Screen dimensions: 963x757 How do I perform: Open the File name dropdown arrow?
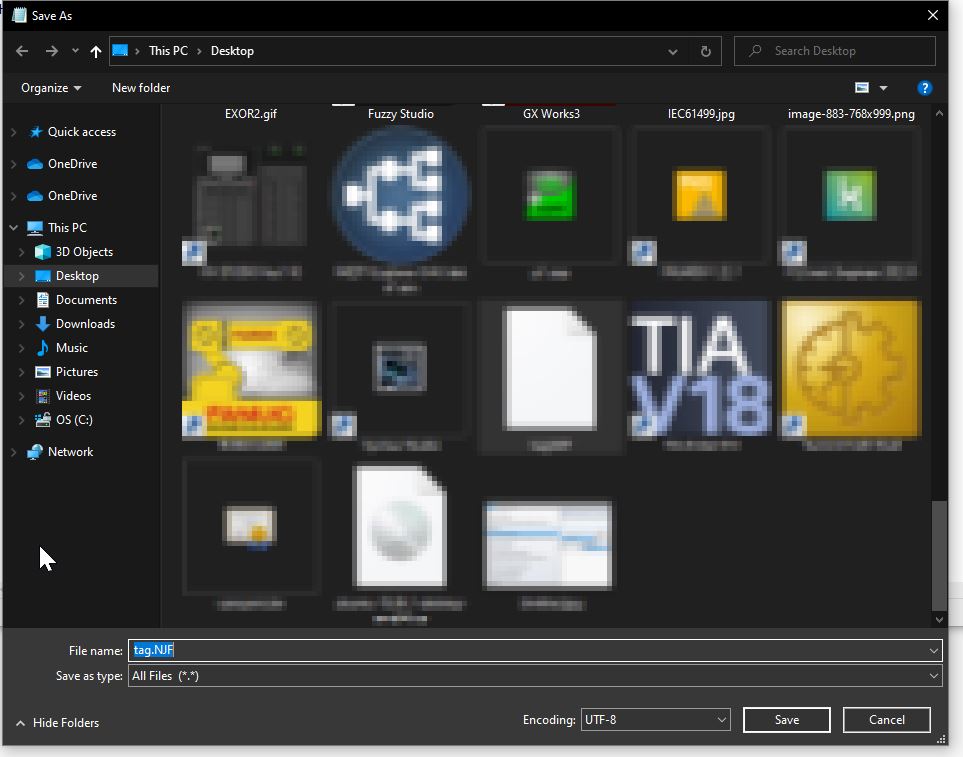point(934,650)
